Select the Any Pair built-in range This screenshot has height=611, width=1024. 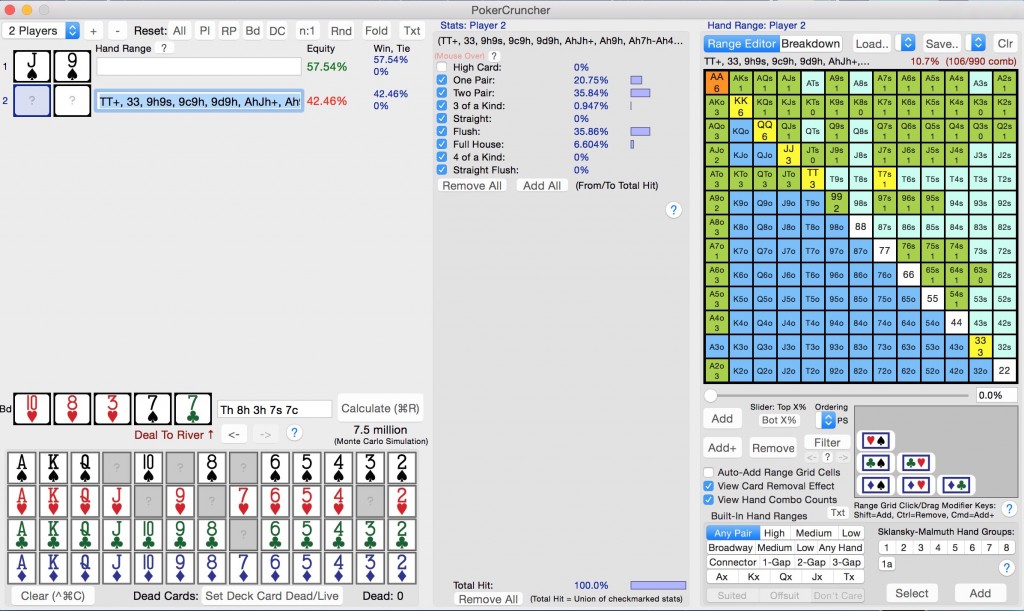click(x=733, y=533)
